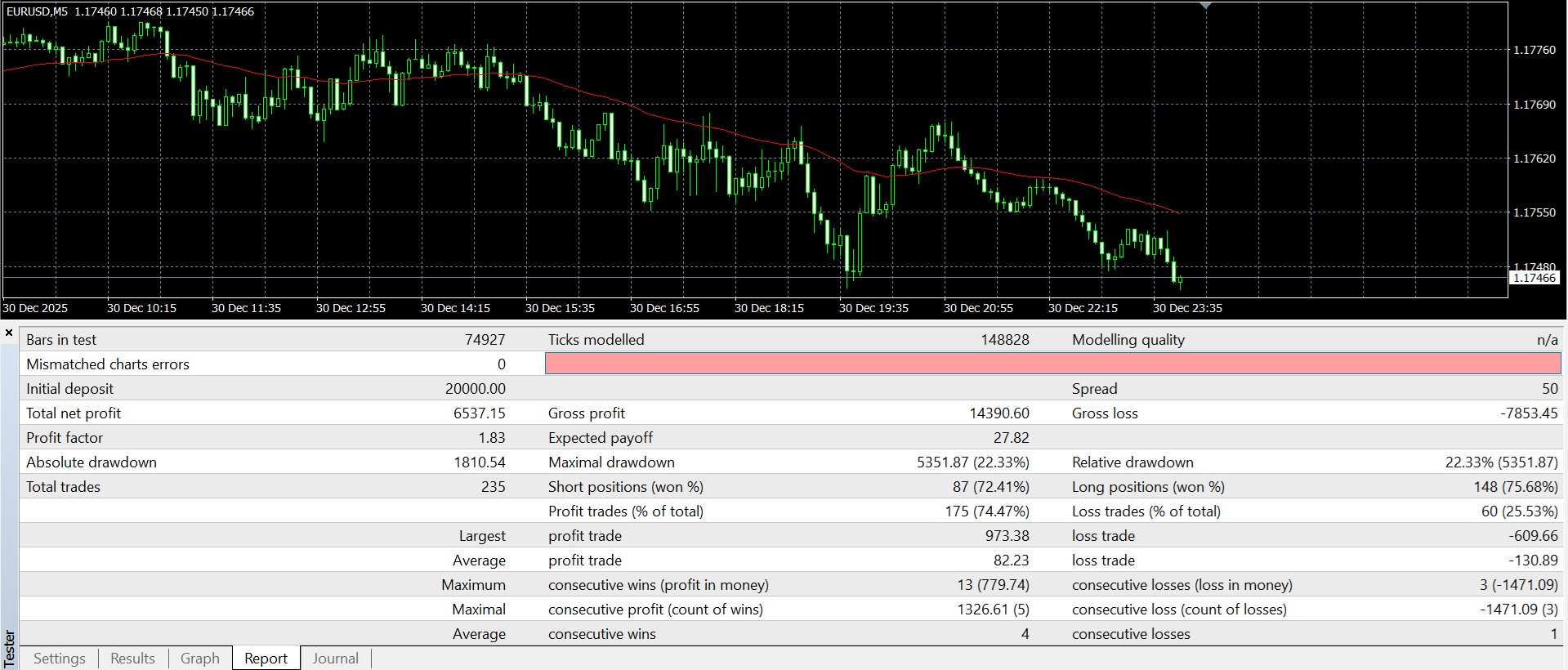This screenshot has height=670, width=1568.
Task: Click the 1.17760 price scale label
Action: pos(1534,50)
